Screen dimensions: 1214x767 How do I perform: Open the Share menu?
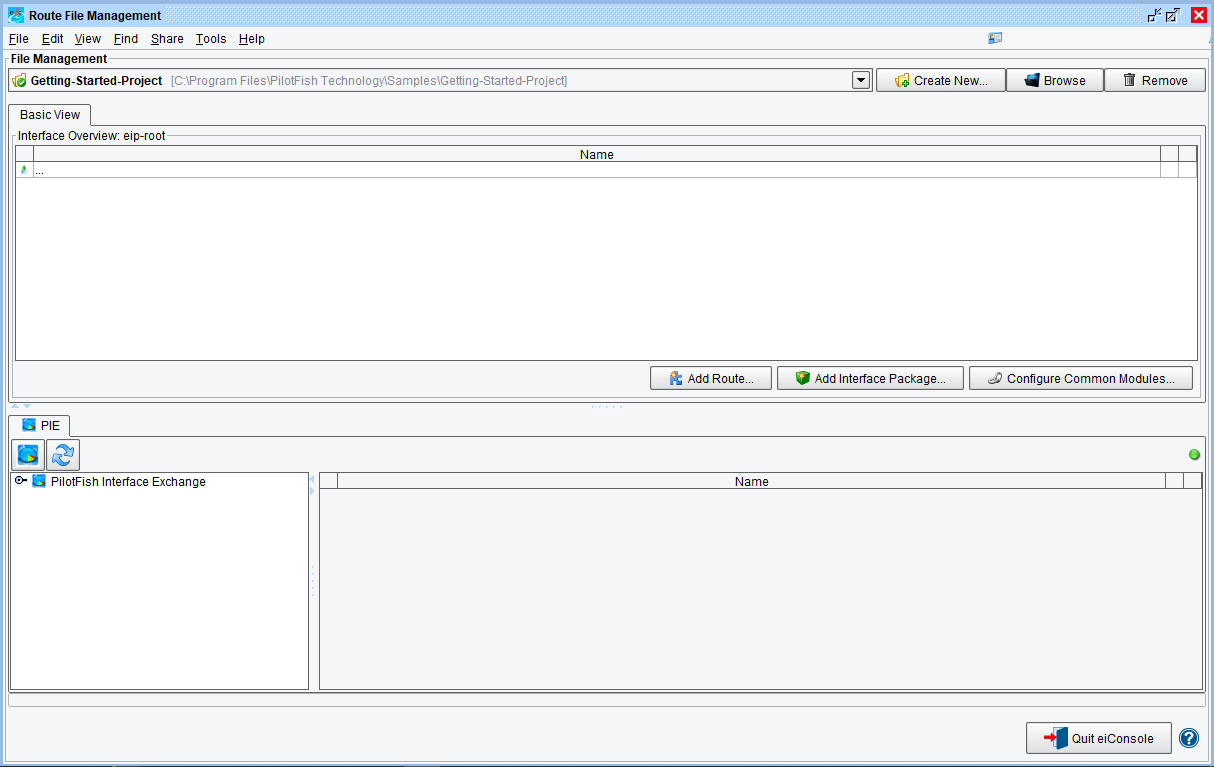pyautogui.click(x=167, y=39)
